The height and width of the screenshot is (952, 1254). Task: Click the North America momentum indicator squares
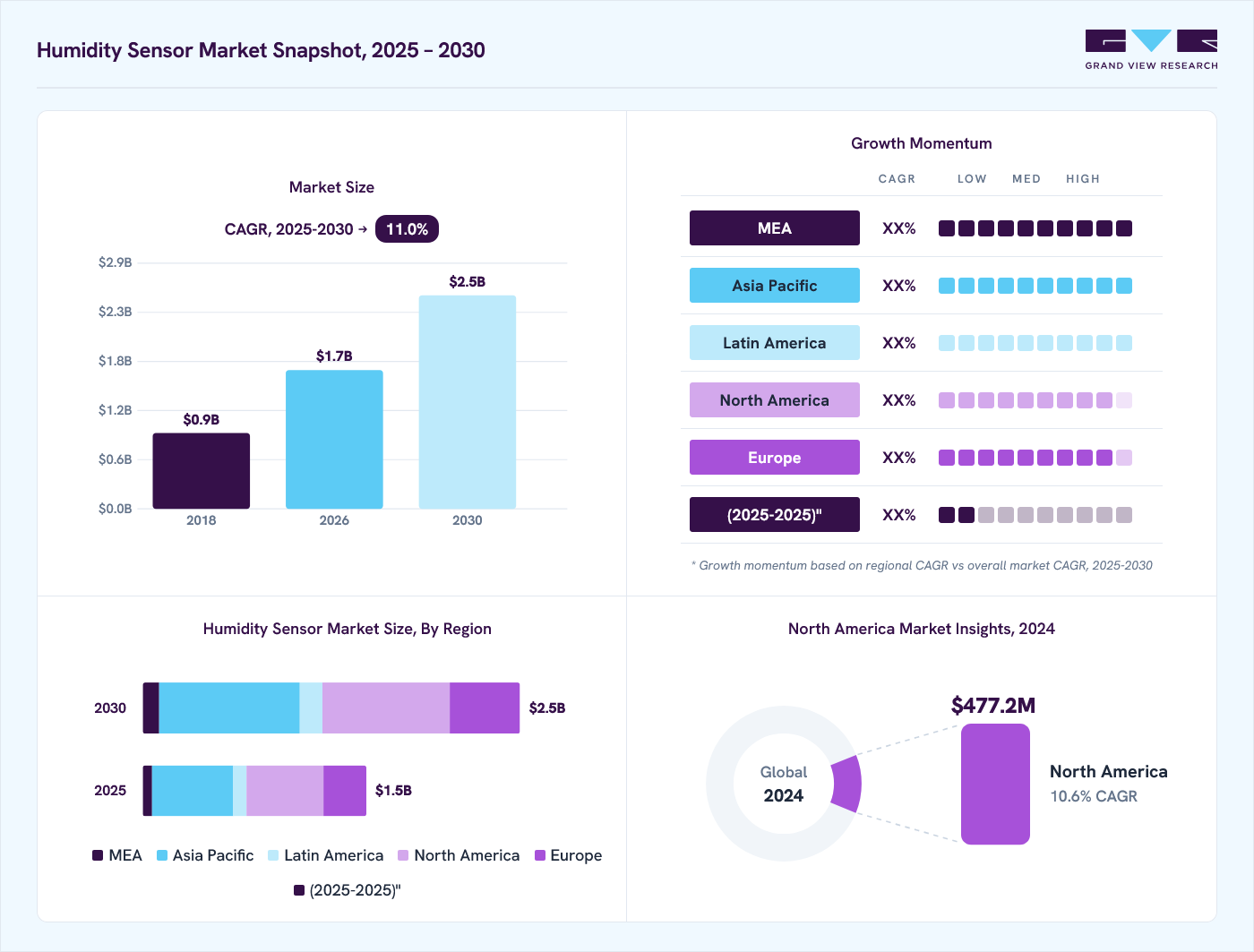pyautogui.click(x=1035, y=400)
